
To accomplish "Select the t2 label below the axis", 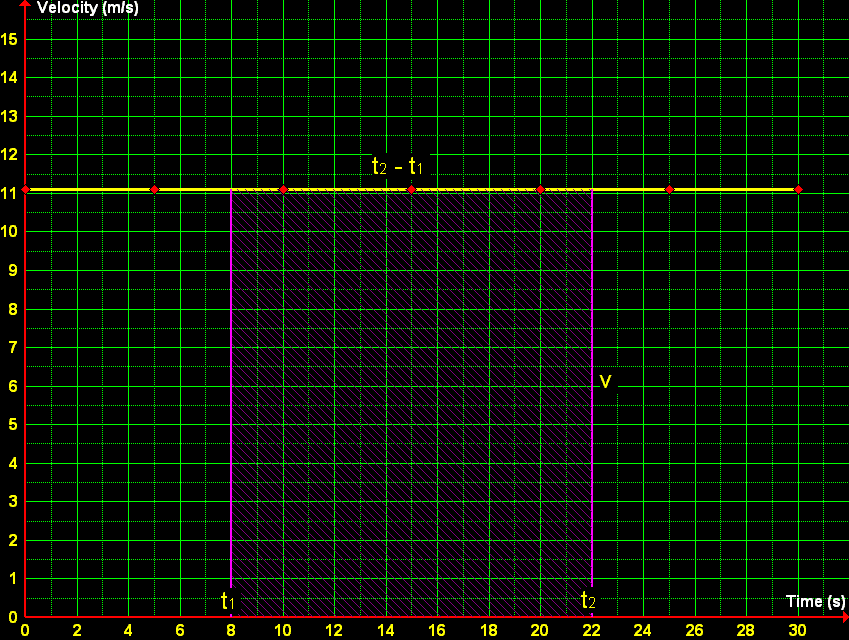I will click(x=588, y=601).
